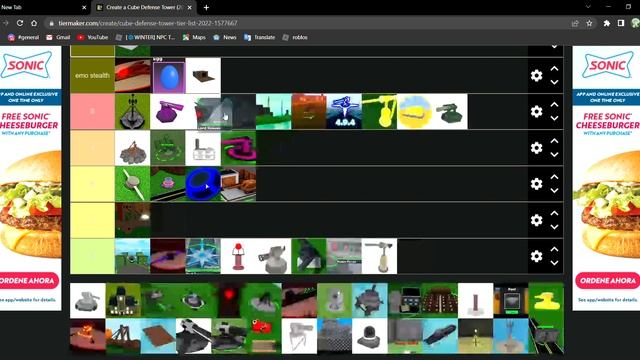This screenshot has height=360, width=640.
Task: Move the emo stealth tier up
Action: tap(554, 69)
